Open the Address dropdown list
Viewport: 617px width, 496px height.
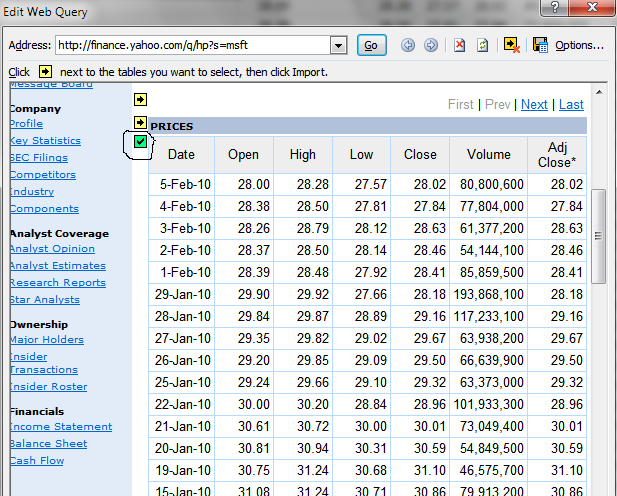[x=338, y=46]
